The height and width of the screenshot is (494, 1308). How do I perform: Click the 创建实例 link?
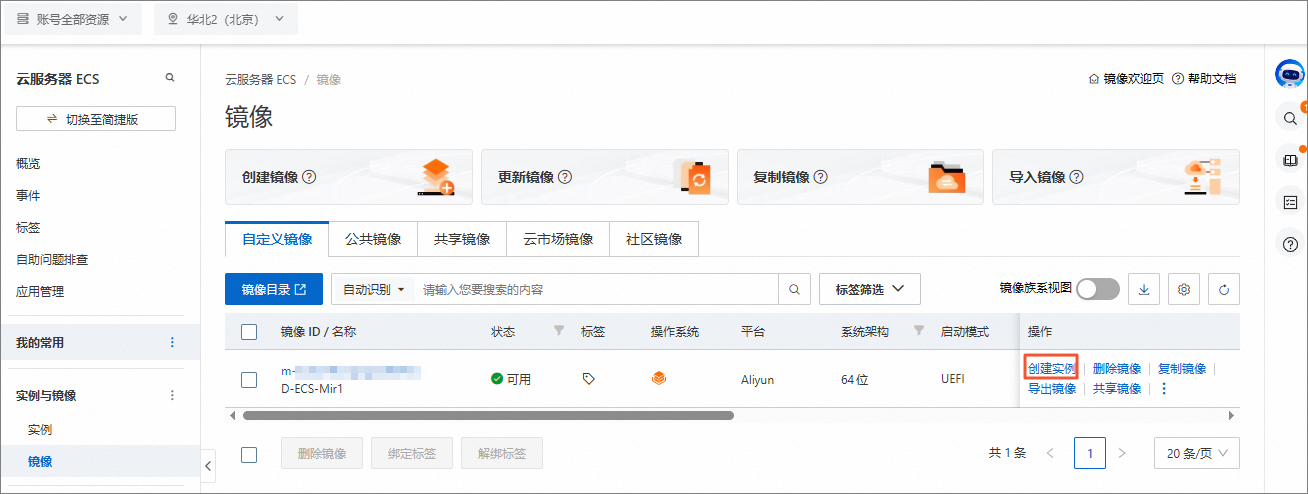[1052, 368]
